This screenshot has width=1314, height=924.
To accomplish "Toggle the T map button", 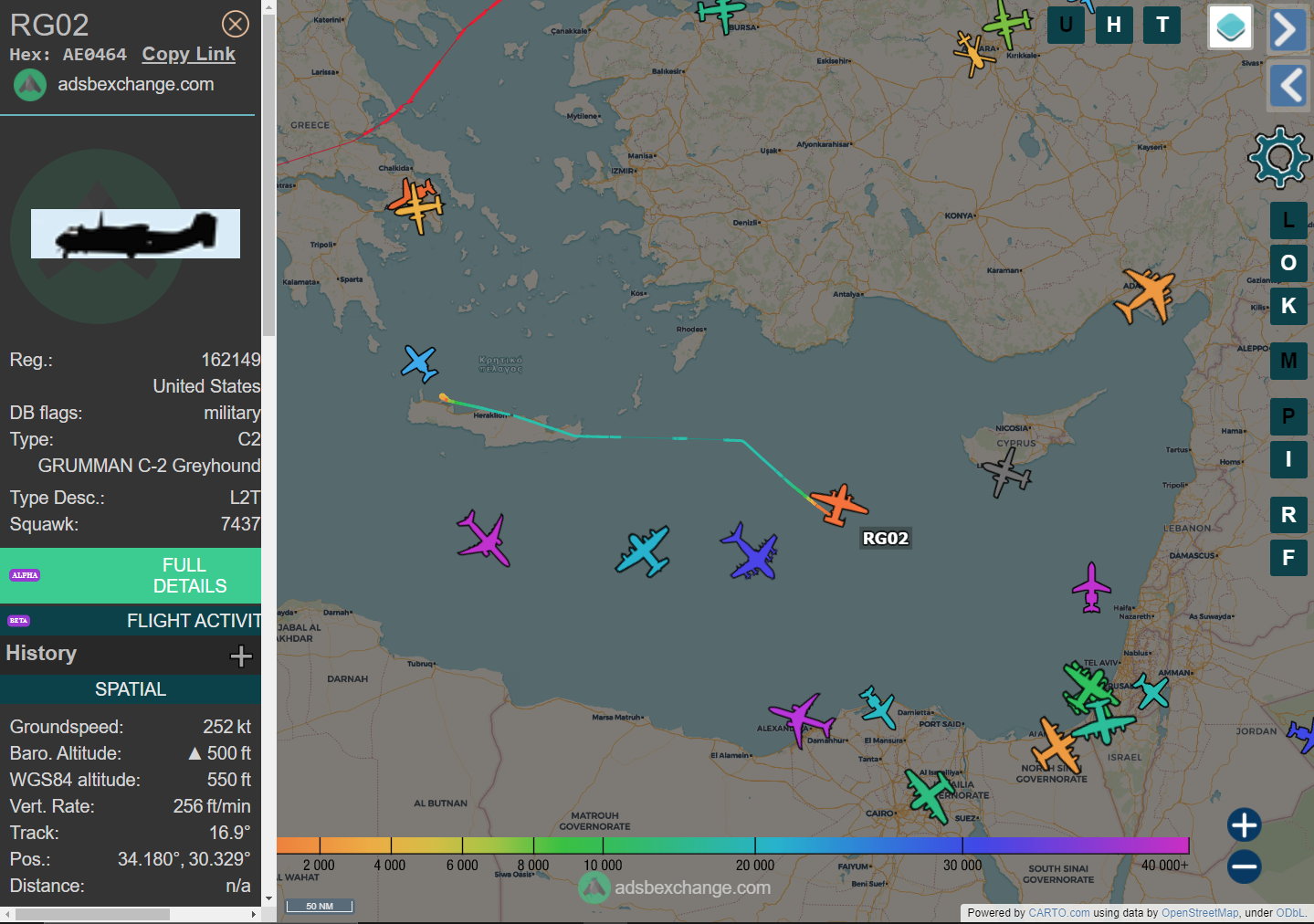I will (1162, 26).
